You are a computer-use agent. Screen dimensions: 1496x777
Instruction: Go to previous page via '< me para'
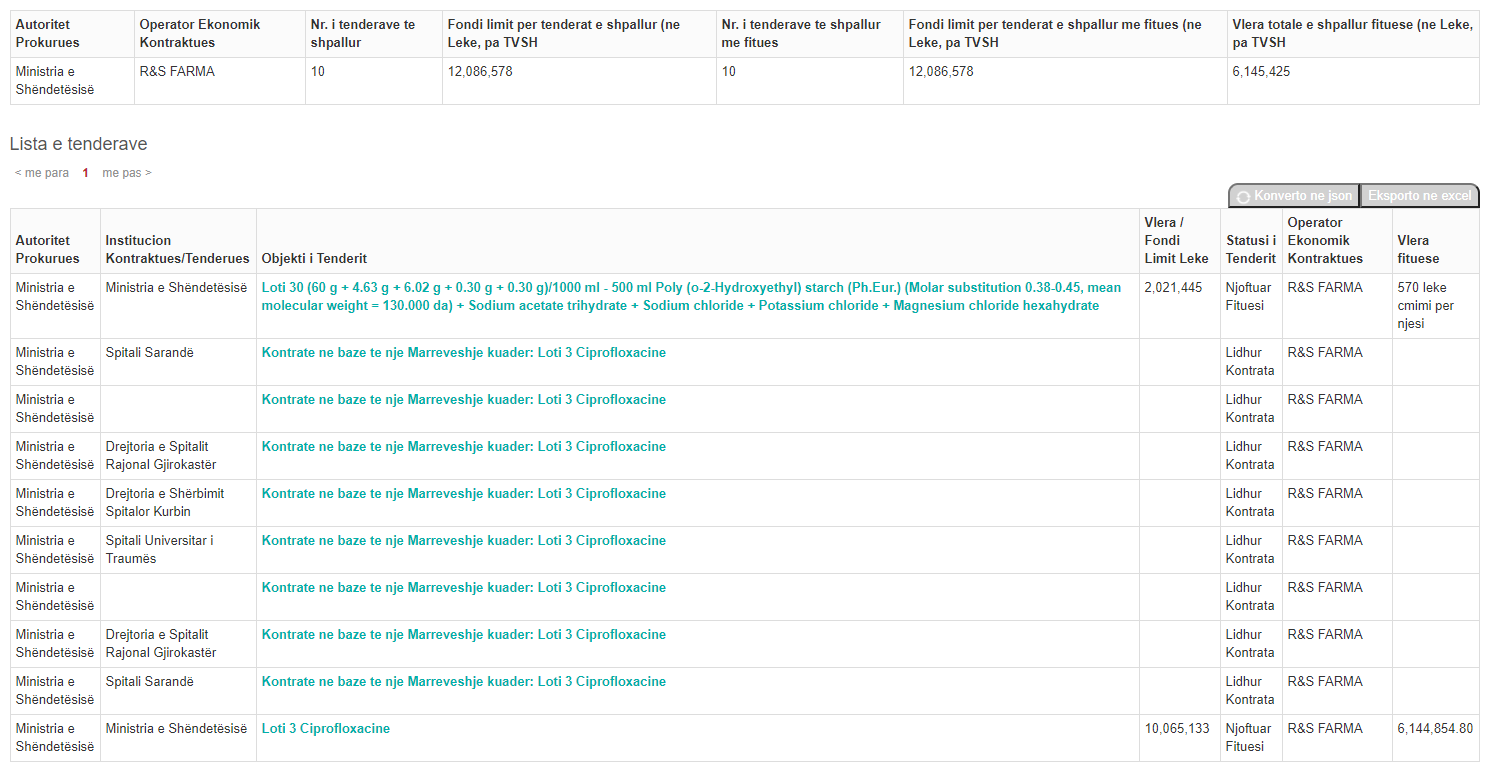(42, 173)
